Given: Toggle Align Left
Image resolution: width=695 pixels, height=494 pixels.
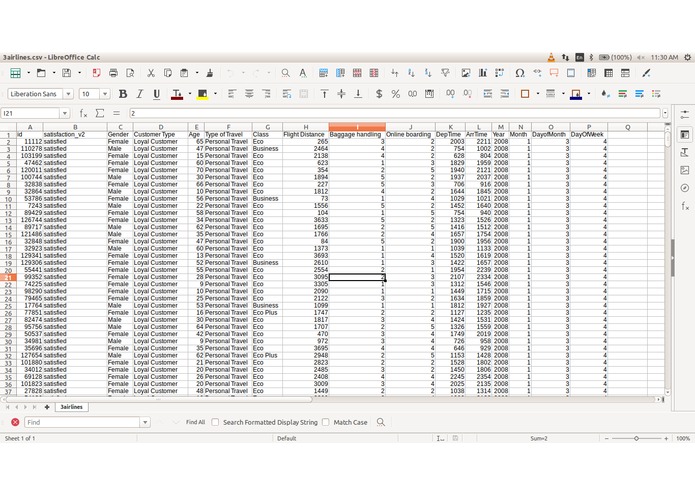Looking at the screenshot, I should tap(232, 94).
